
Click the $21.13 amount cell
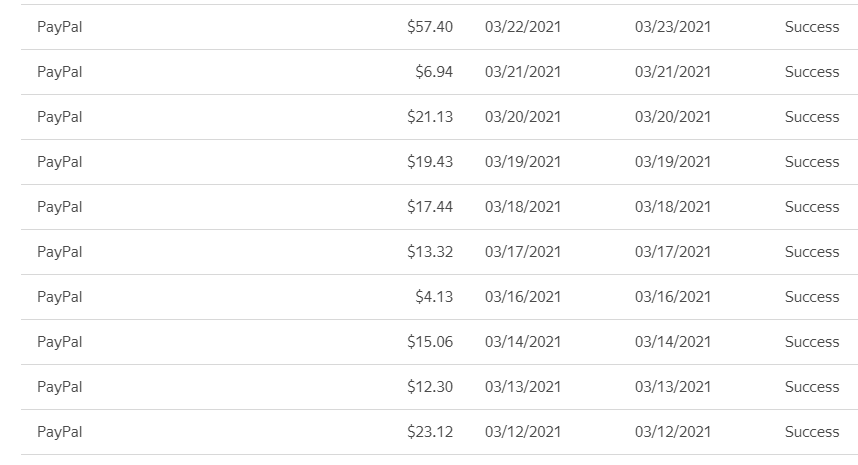(x=430, y=117)
